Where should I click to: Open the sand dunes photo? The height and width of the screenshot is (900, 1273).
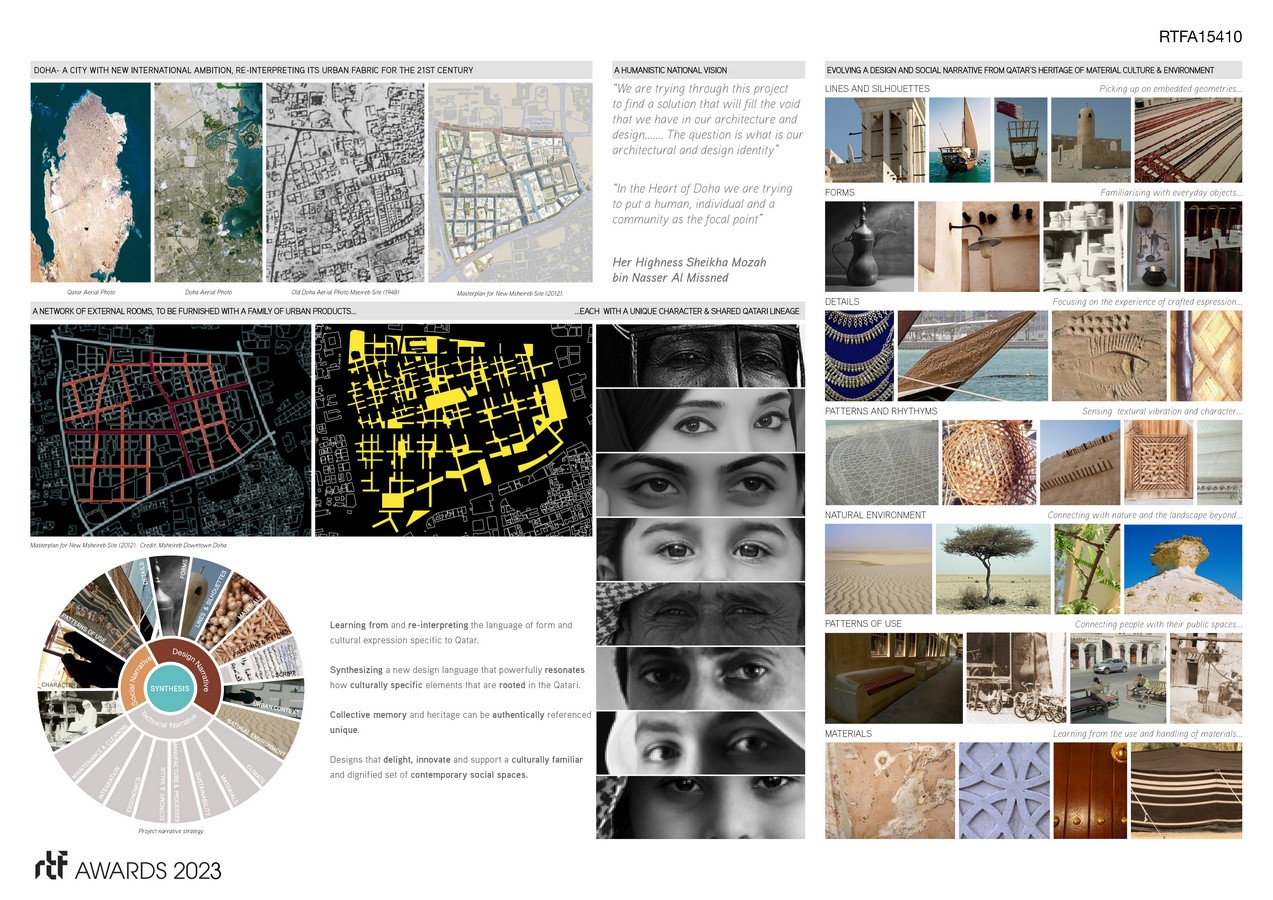pos(877,568)
